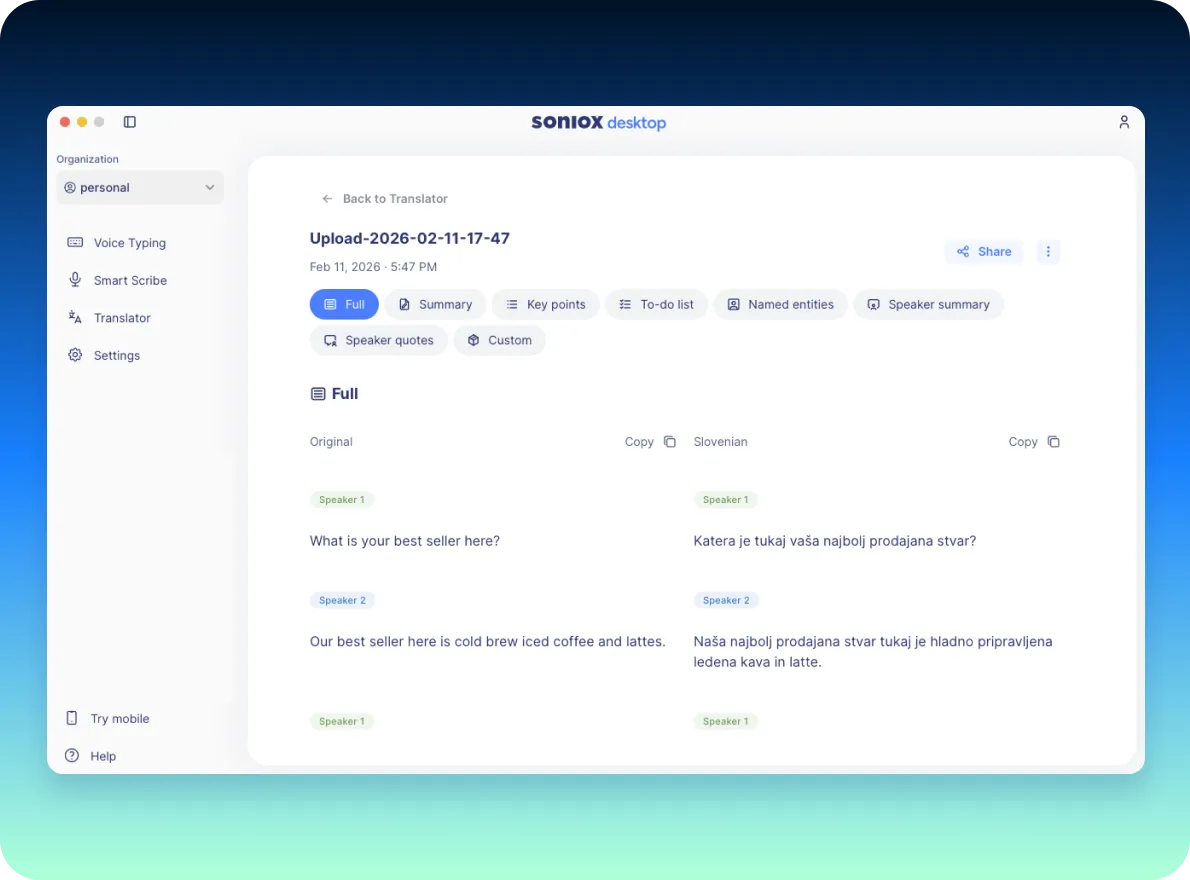Viewport: 1190px width, 880px height.
Task: Click the copy icon for Slovenian translation
Action: 1053,442
